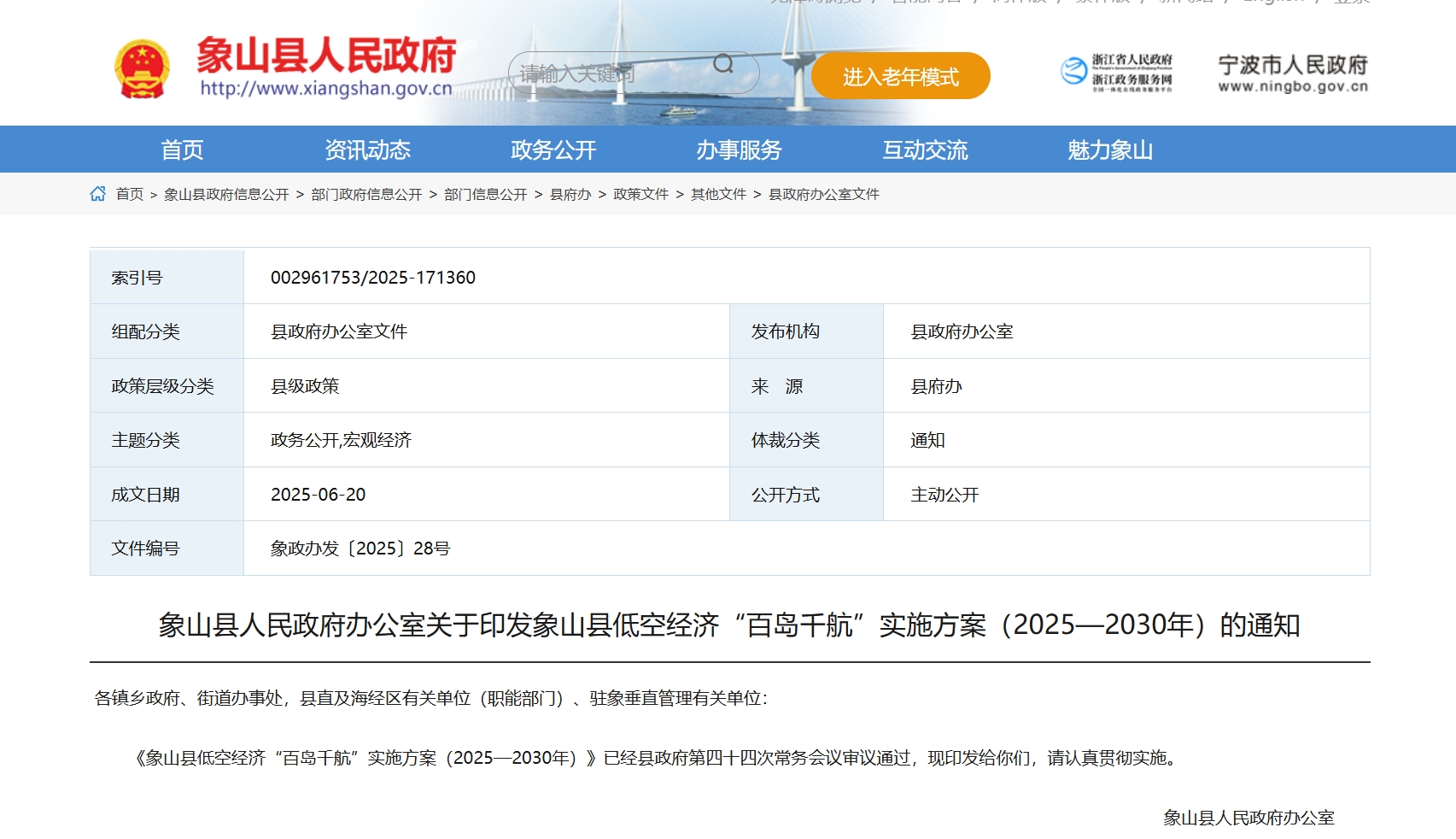Screen dimensions: 1456x839
Task: Navigate to 部门政府信息公开 breadcrumb
Action: [366, 195]
